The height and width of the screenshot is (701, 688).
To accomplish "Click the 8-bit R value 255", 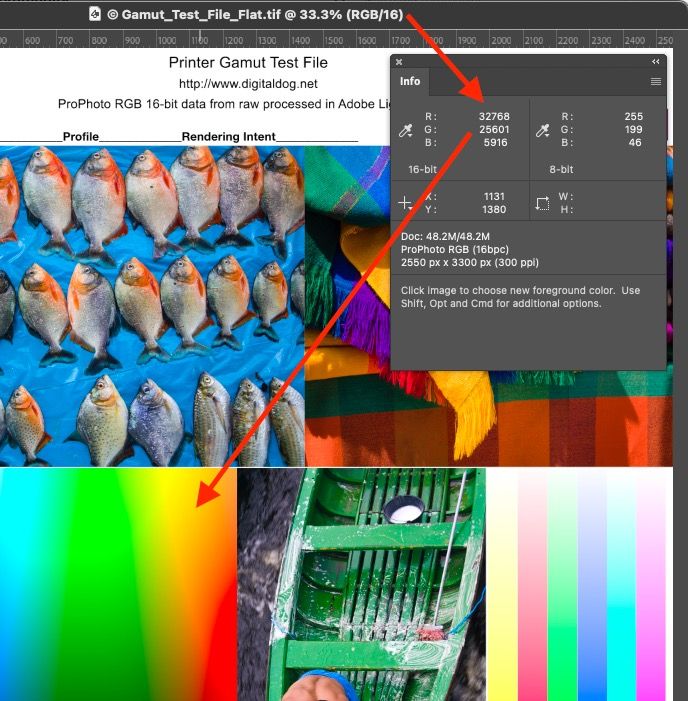I will pyautogui.click(x=633, y=116).
